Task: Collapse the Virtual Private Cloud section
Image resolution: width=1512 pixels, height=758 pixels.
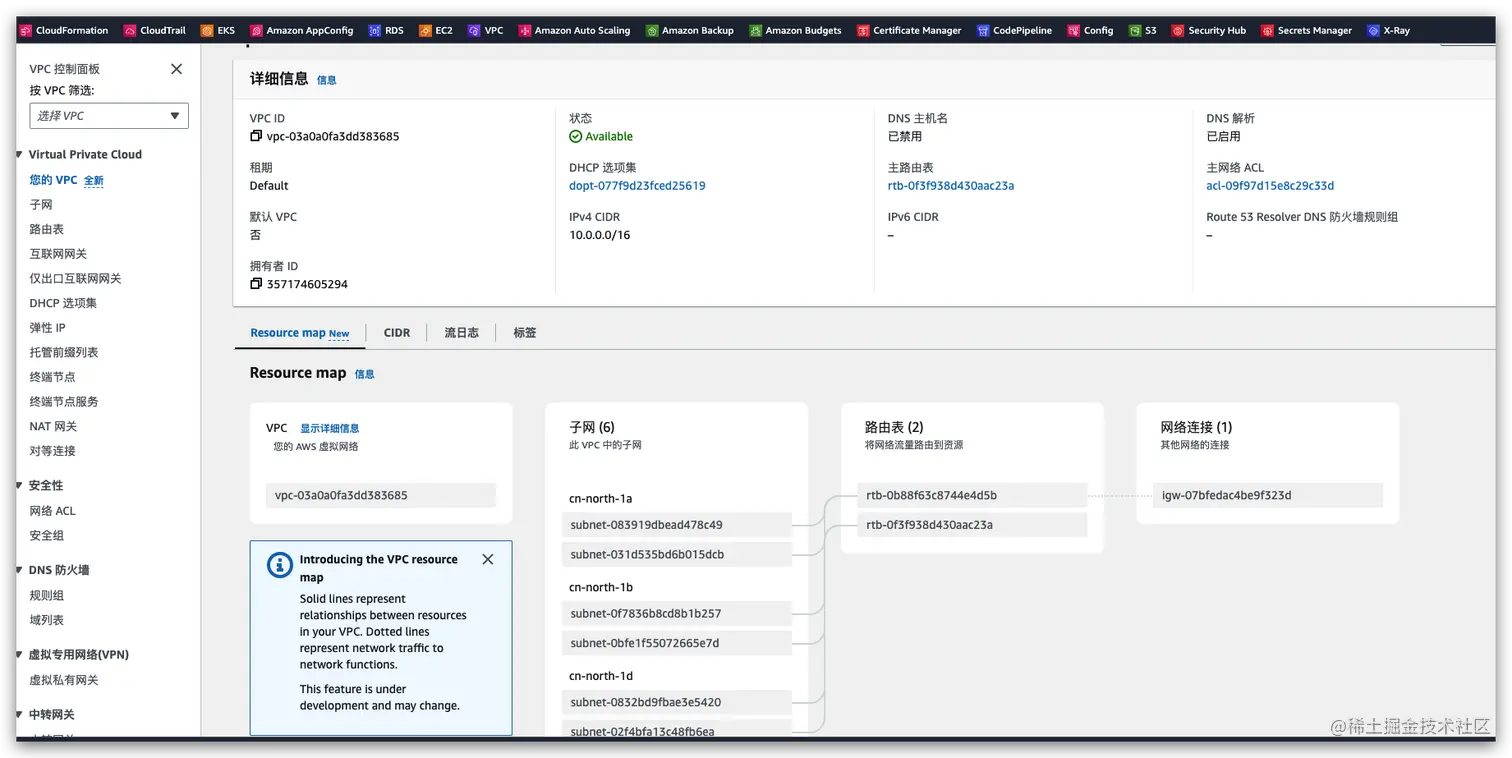Action: (19, 154)
